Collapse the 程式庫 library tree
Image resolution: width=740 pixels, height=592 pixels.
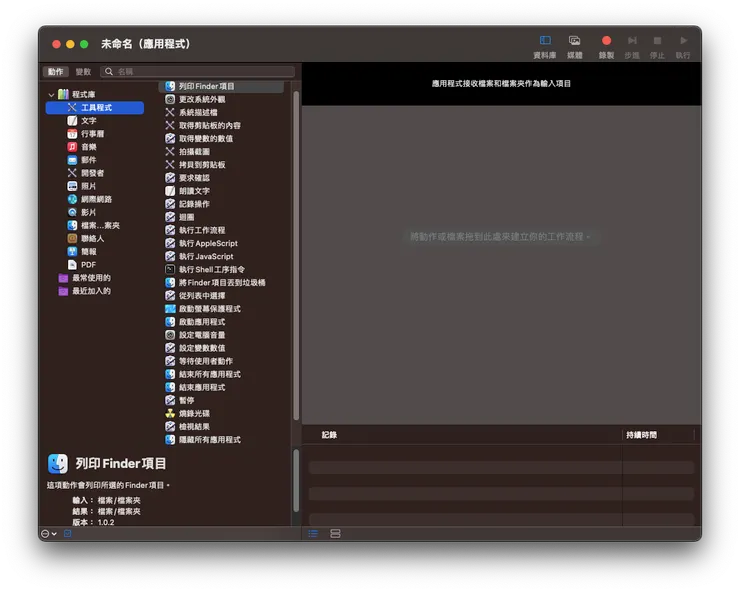51,95
